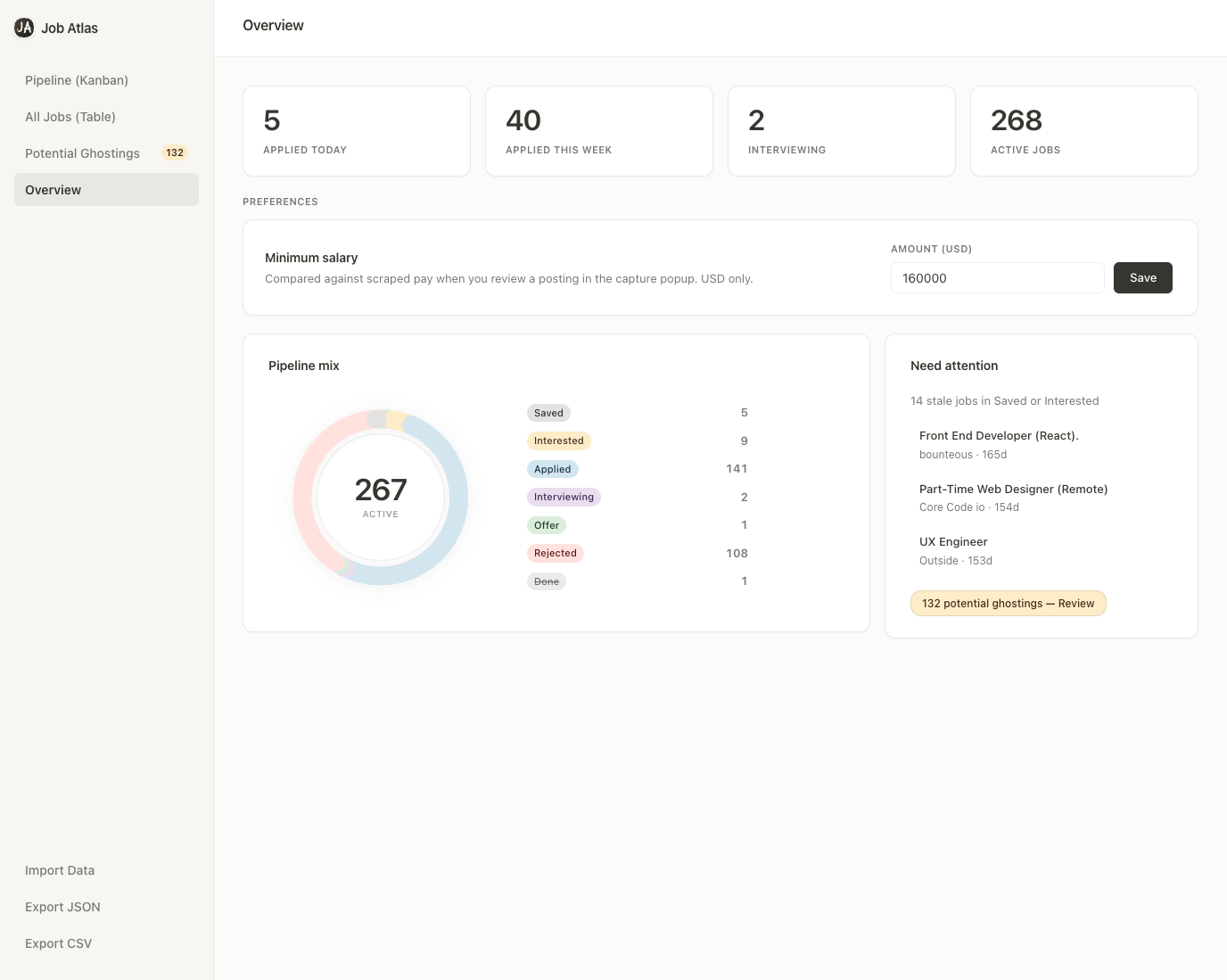Screen dimensions: 1227x980
Task: Click the PREFERENCES section label
Action: pyautogui.click(x=280, y=202)
